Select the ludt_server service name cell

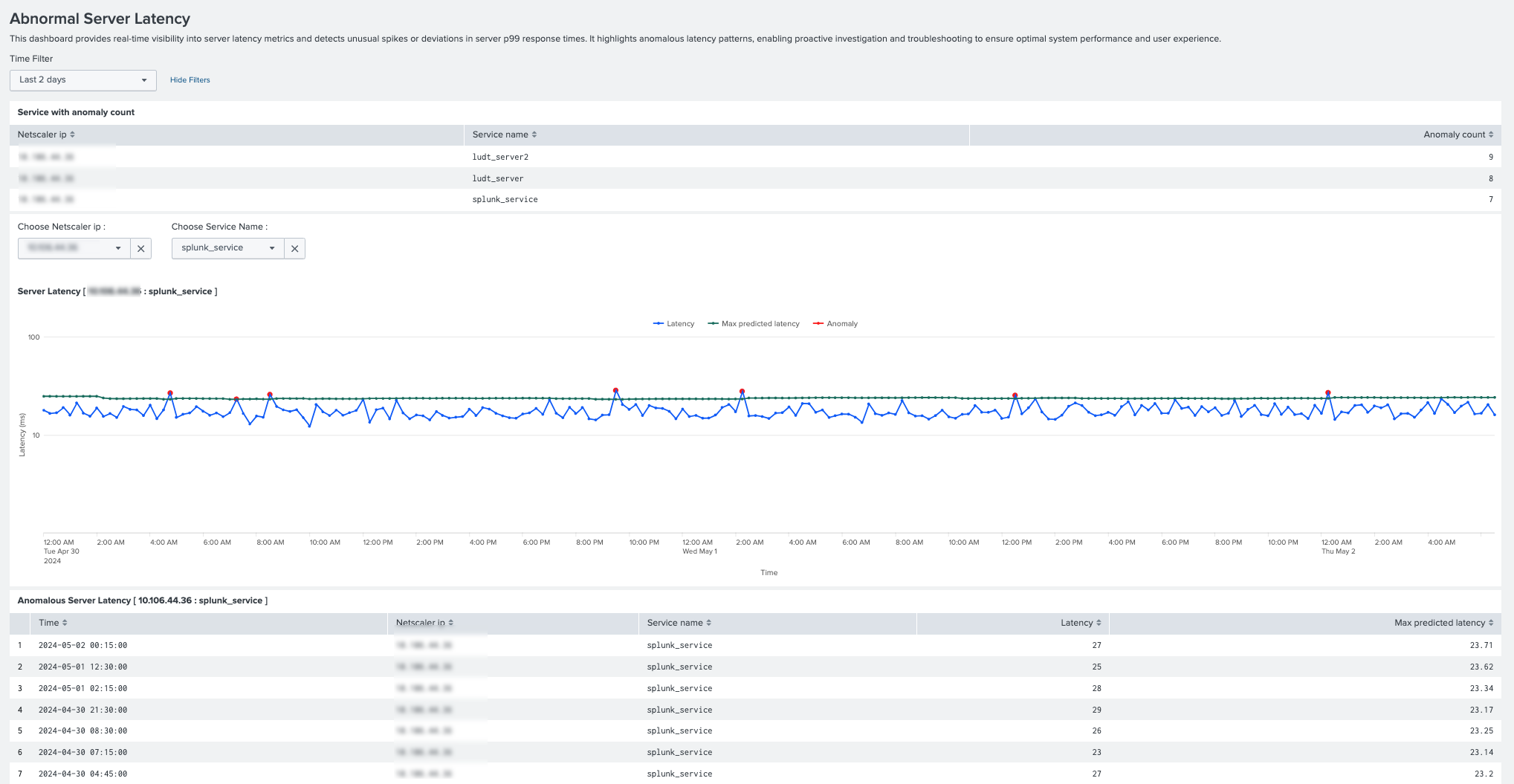coord(498,178)
